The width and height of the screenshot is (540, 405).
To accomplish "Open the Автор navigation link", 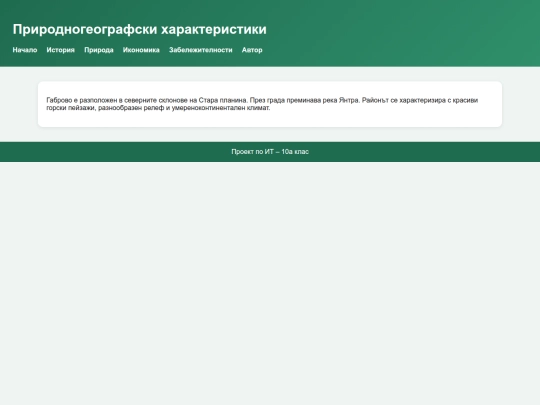I will (x=252, y=50).
